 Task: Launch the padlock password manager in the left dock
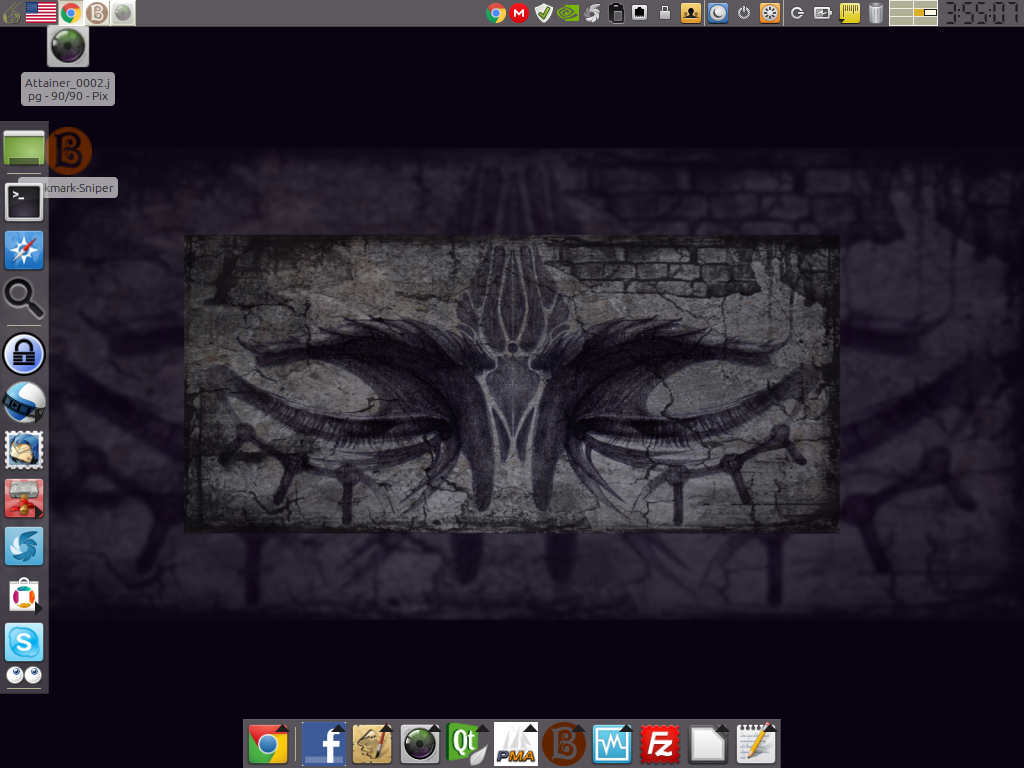[24, 354]
